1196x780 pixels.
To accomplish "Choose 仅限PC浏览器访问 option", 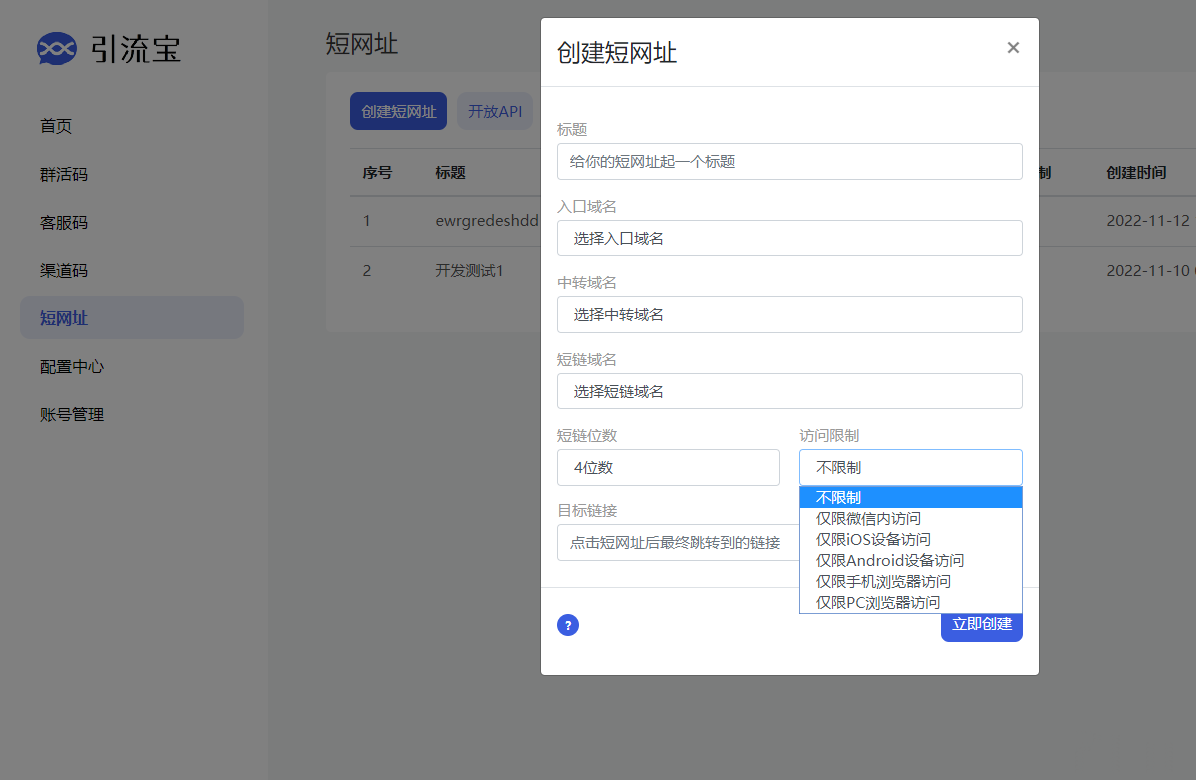I will 878,602.
